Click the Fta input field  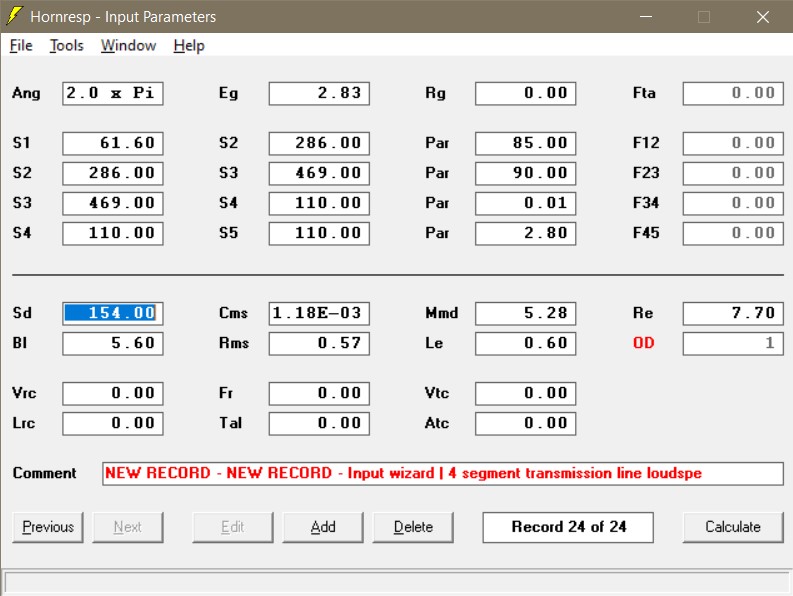pos(733,94)
